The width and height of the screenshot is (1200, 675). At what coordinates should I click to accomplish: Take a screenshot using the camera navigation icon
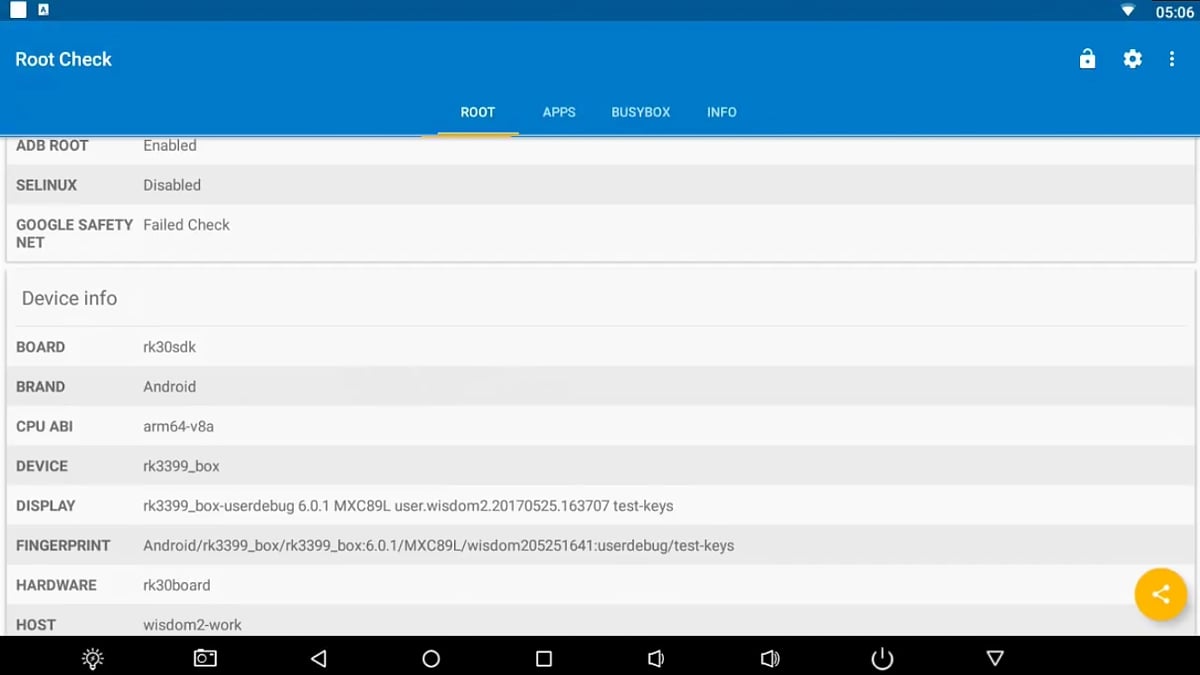(204, 658)
